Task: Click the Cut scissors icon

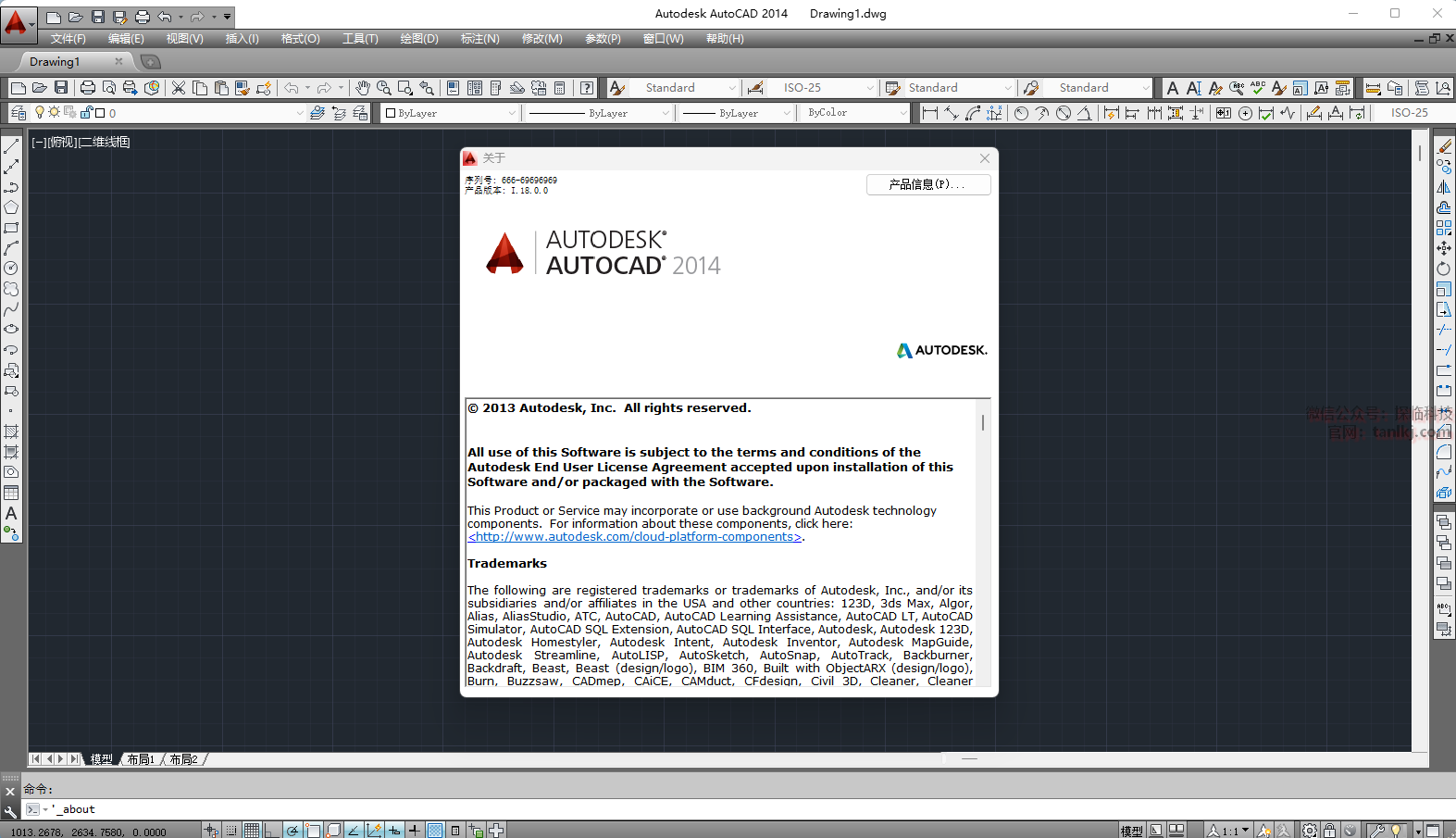Action: pyautogui.click(x=179, y=88)
